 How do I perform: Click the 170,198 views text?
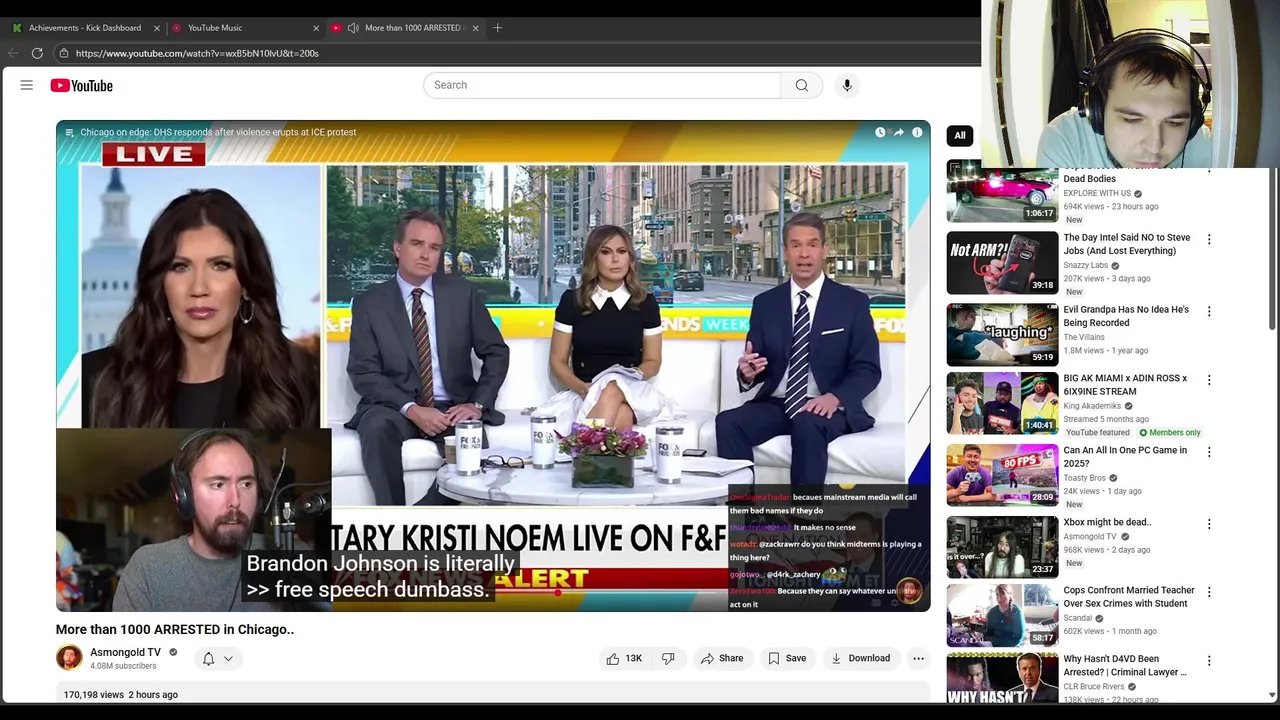pyautogui.click(x=93, y=694)
